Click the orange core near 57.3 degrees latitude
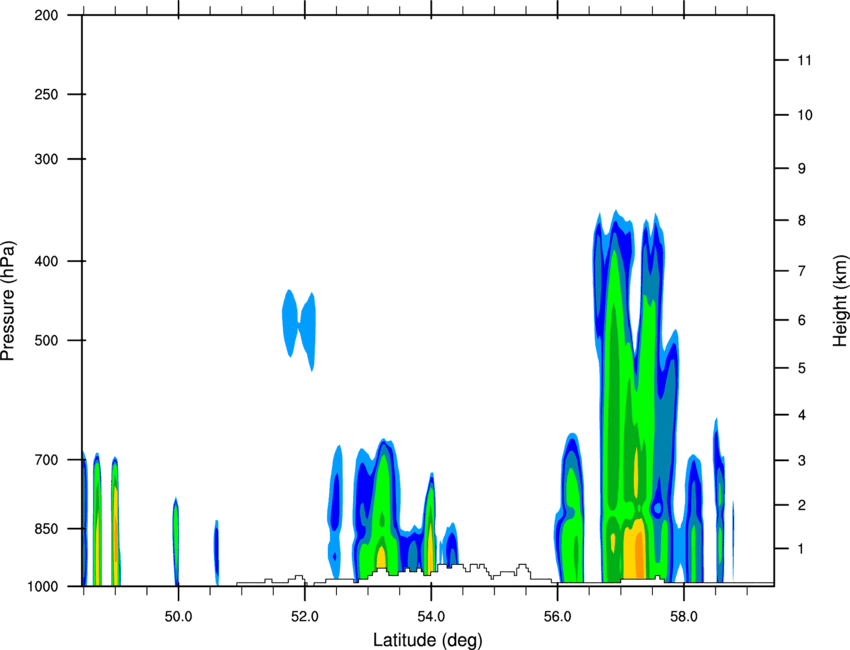Image resolution: width=850 pixels, height=650 pixels. [640, 556]
